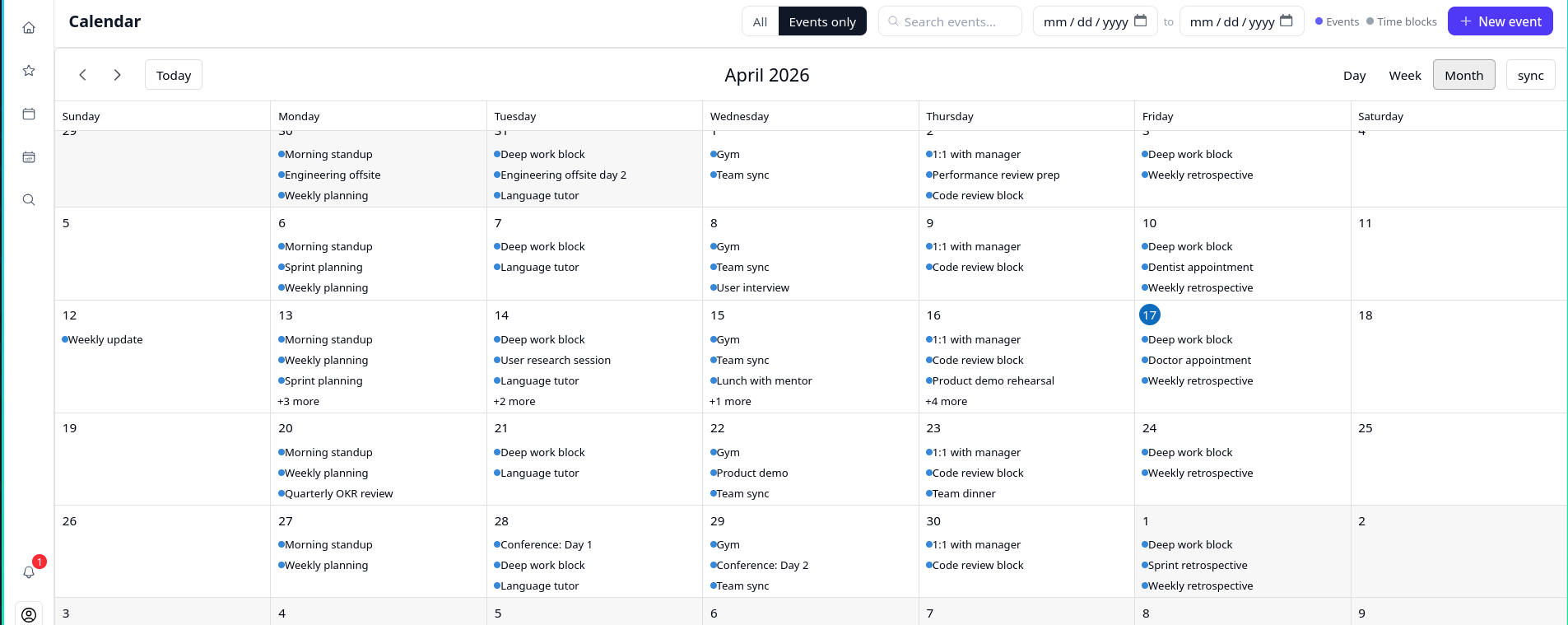Toggle the Time blocks legend
Screen dimensions: 1568x625
1401,21
